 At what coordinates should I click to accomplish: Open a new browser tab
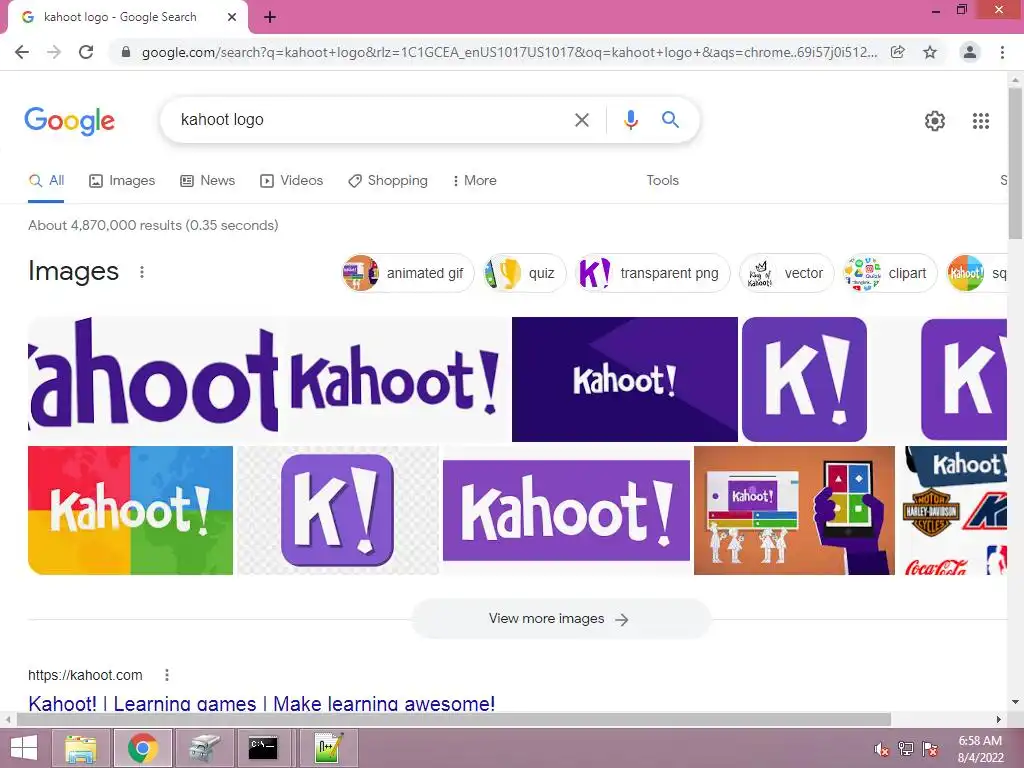tap(270, 17)
